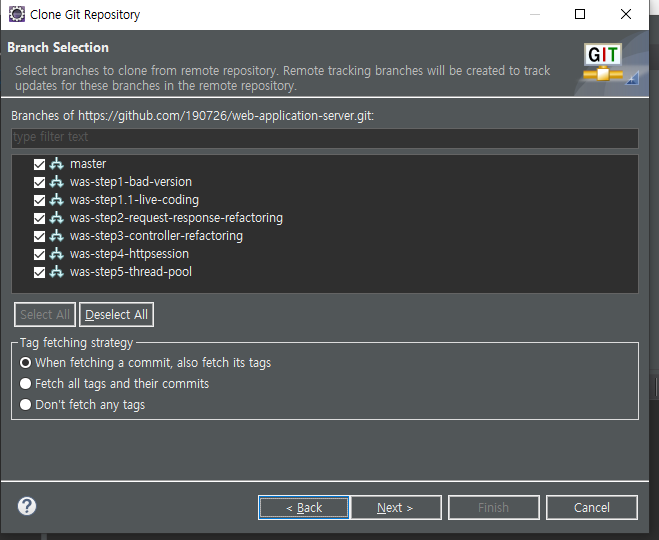Go back with the Back button

pos(304,508)
